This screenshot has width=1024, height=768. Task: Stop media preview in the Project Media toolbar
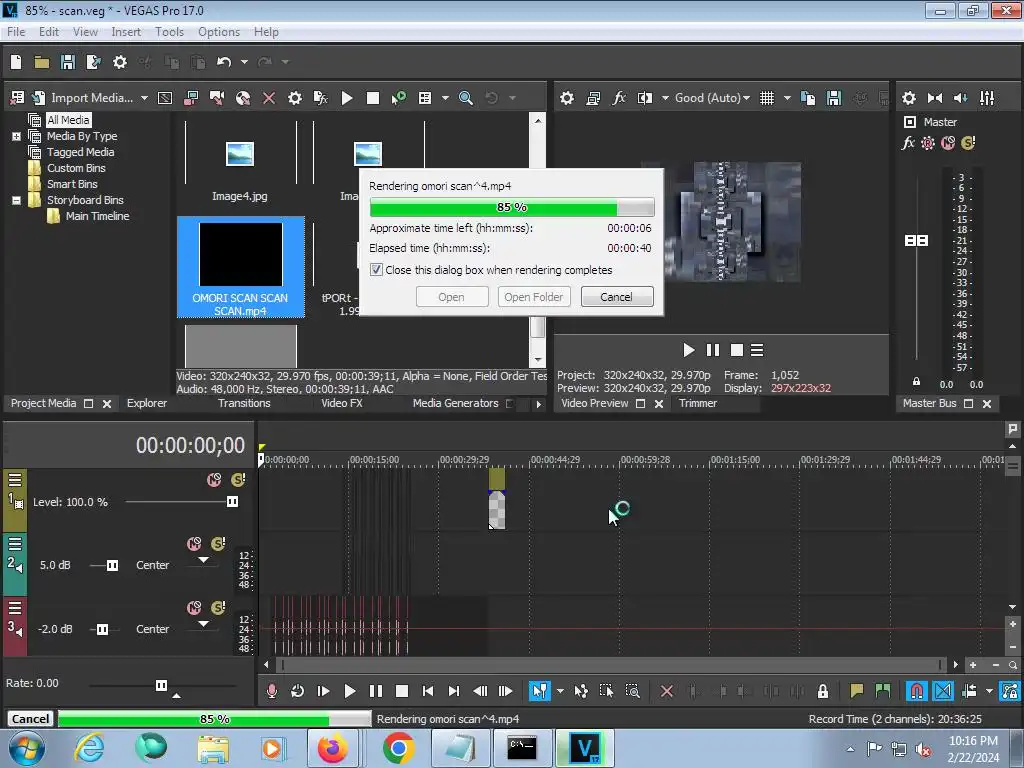pos(373,98)
